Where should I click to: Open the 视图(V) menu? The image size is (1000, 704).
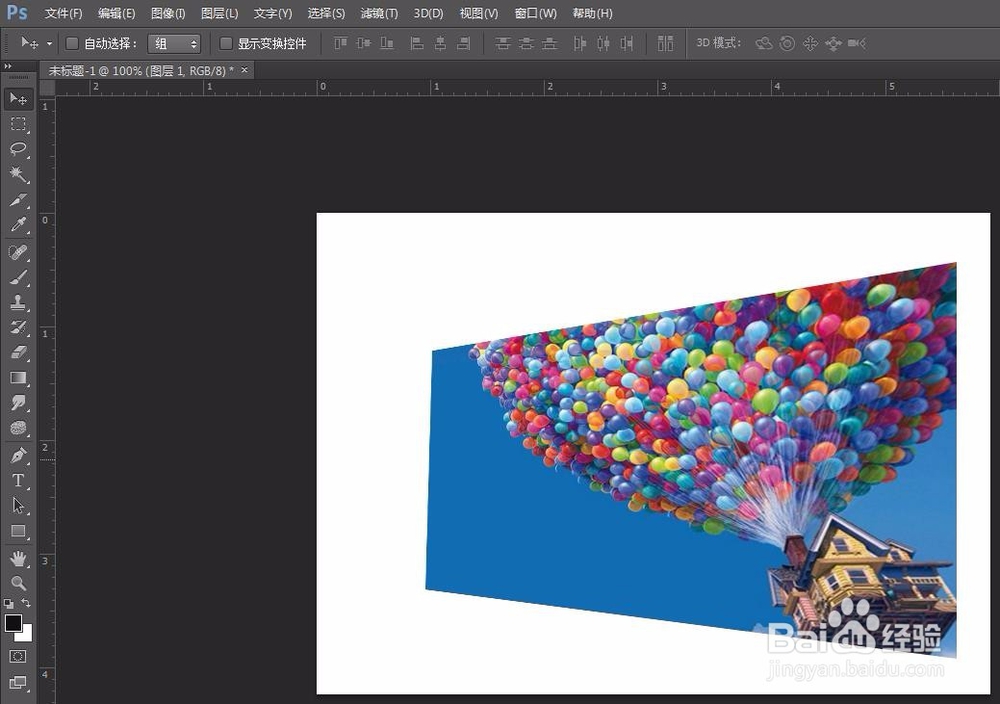pos(479,13)
